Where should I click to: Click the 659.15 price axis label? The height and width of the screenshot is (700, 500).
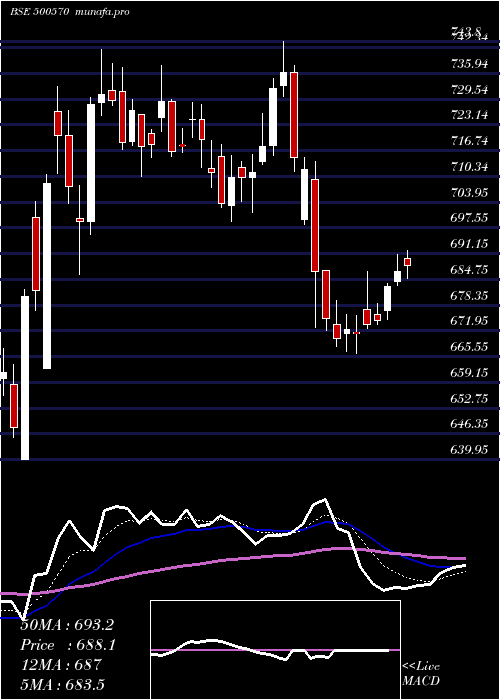pos(469,373)
